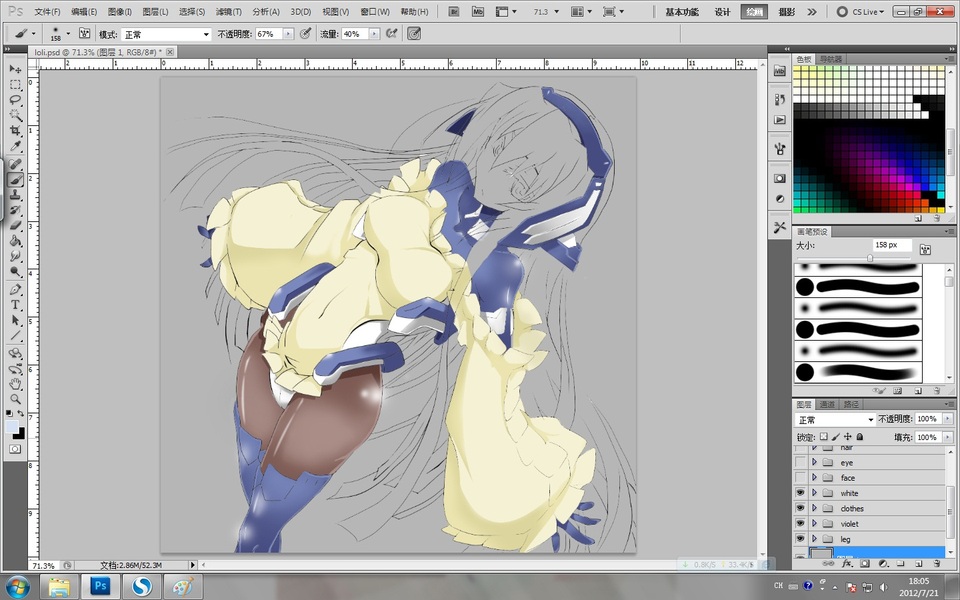Select the Paint Bucket tool
960x600 pixels.
15,241
